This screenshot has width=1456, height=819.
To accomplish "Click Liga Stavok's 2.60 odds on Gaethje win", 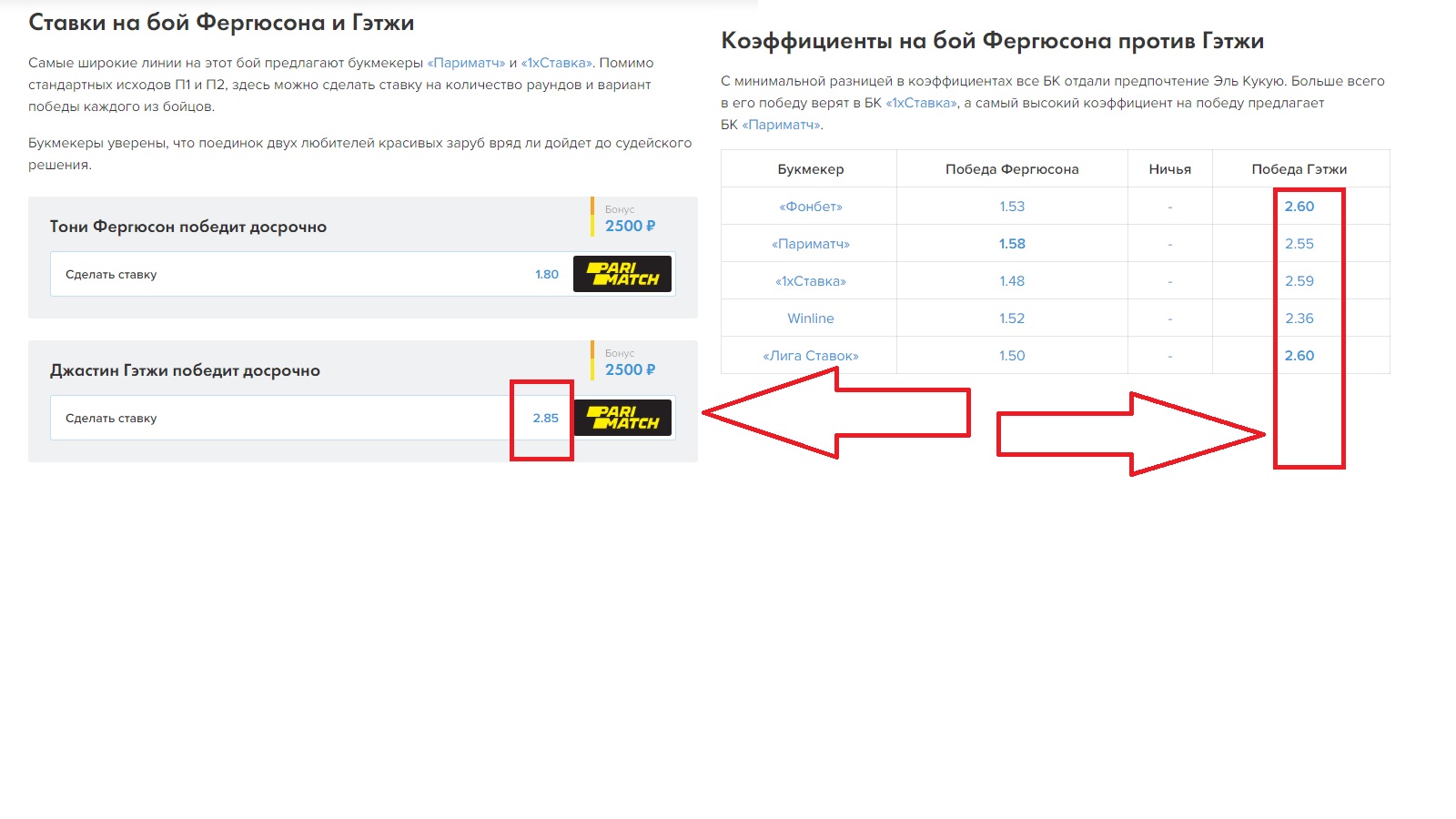I will click(1299, 356).
